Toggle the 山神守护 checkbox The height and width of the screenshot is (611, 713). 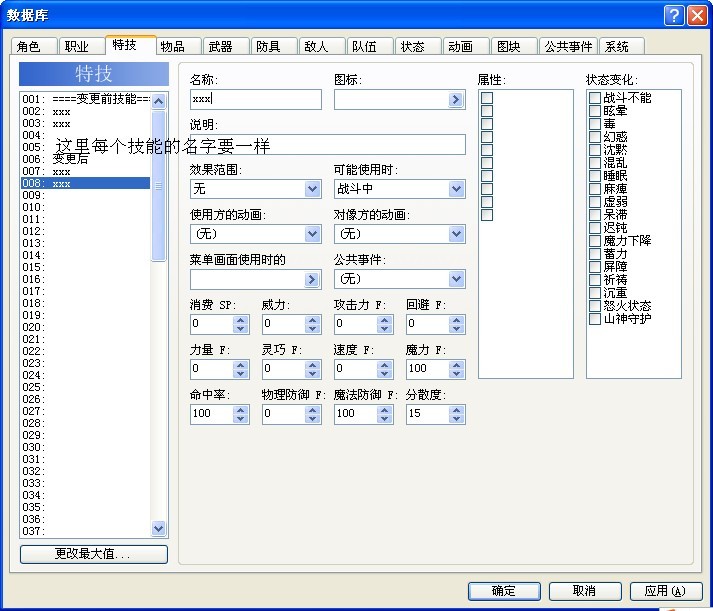tap(595, 319)
